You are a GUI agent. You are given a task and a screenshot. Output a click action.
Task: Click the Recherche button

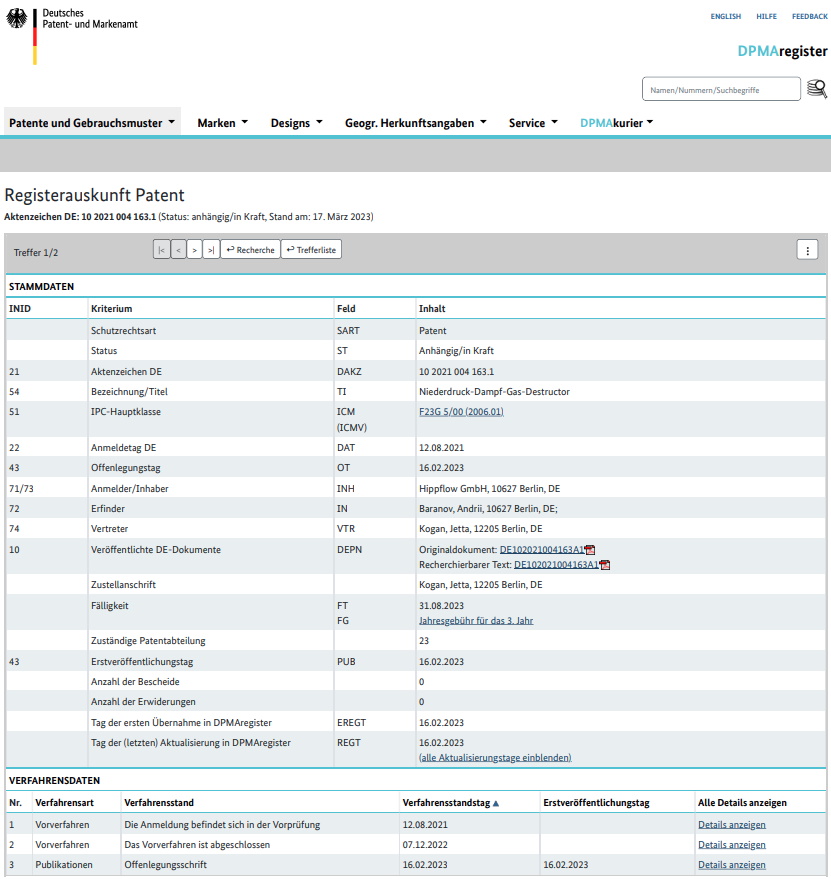pyautogui.click(x=249, y=250)
